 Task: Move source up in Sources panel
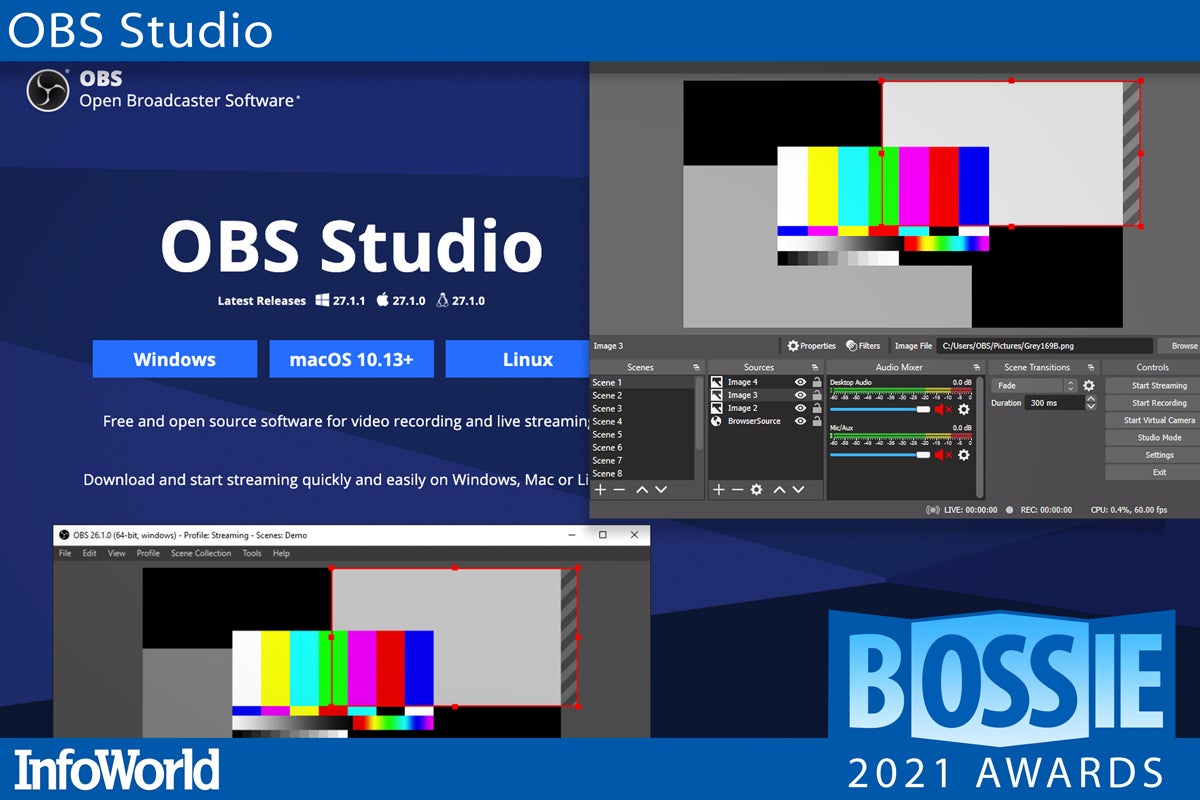pyautogui.click(x=780, y=489)
